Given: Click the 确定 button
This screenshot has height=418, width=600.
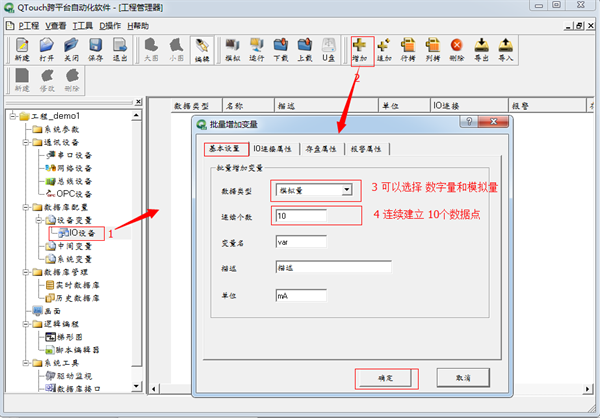Looking at the screenshot, I should (386, 378).
